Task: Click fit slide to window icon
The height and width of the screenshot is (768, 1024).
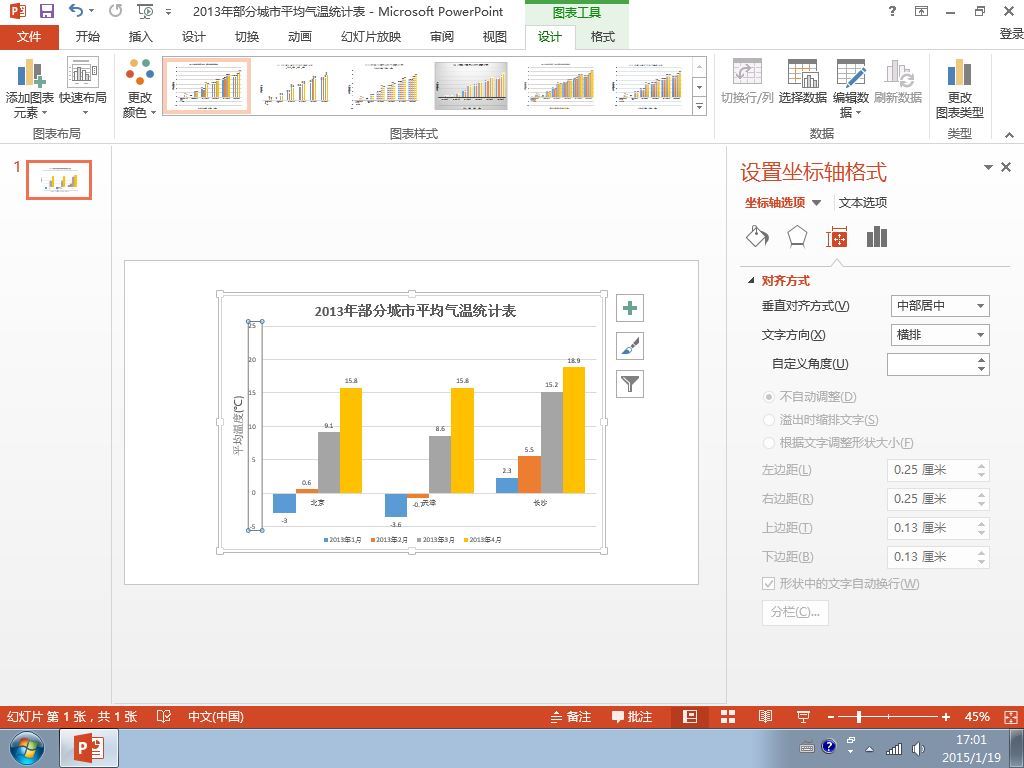Action: point(1011,717)
